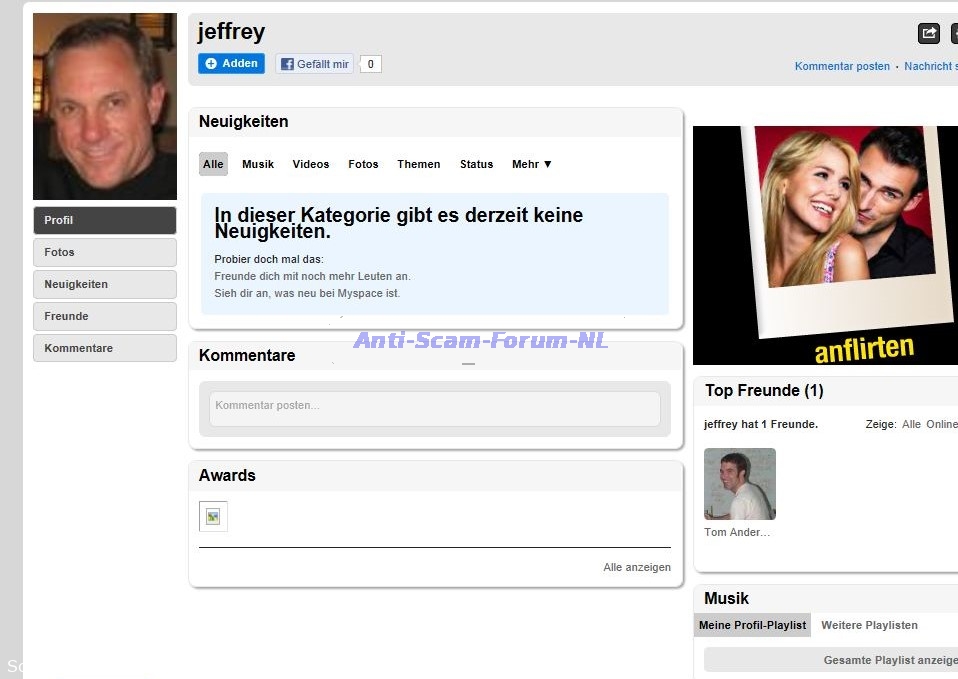
Task: Click the anflirten advertisement banner
Action: (825, 245)
